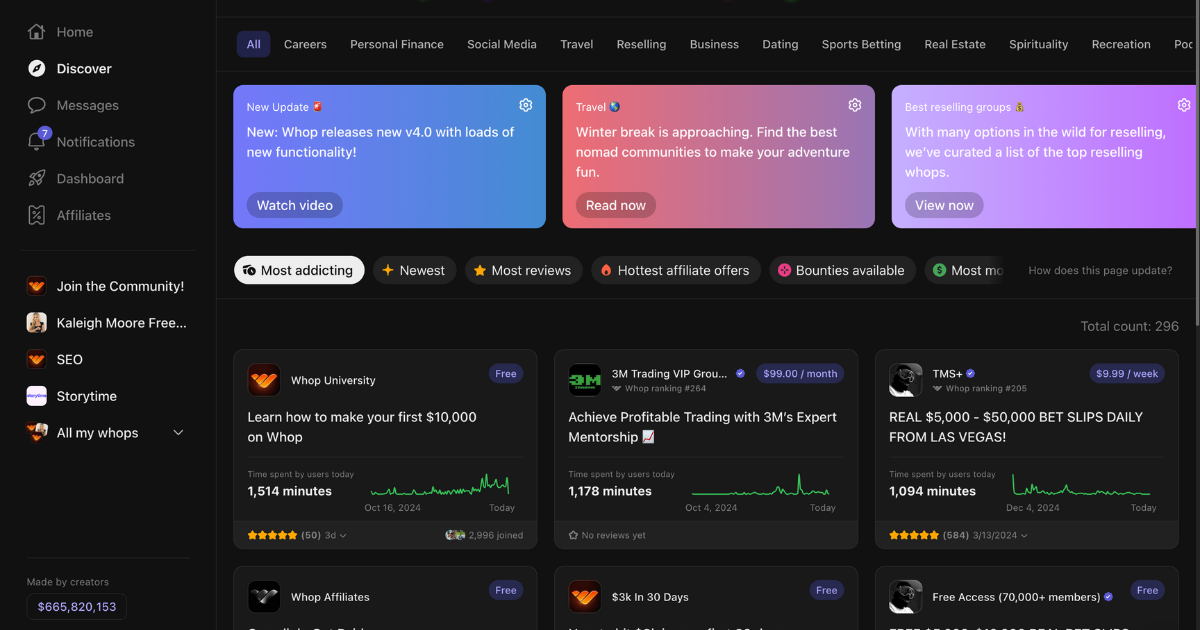
Task: Click the $9.99 / week price badge
Action: (1127, 374)
